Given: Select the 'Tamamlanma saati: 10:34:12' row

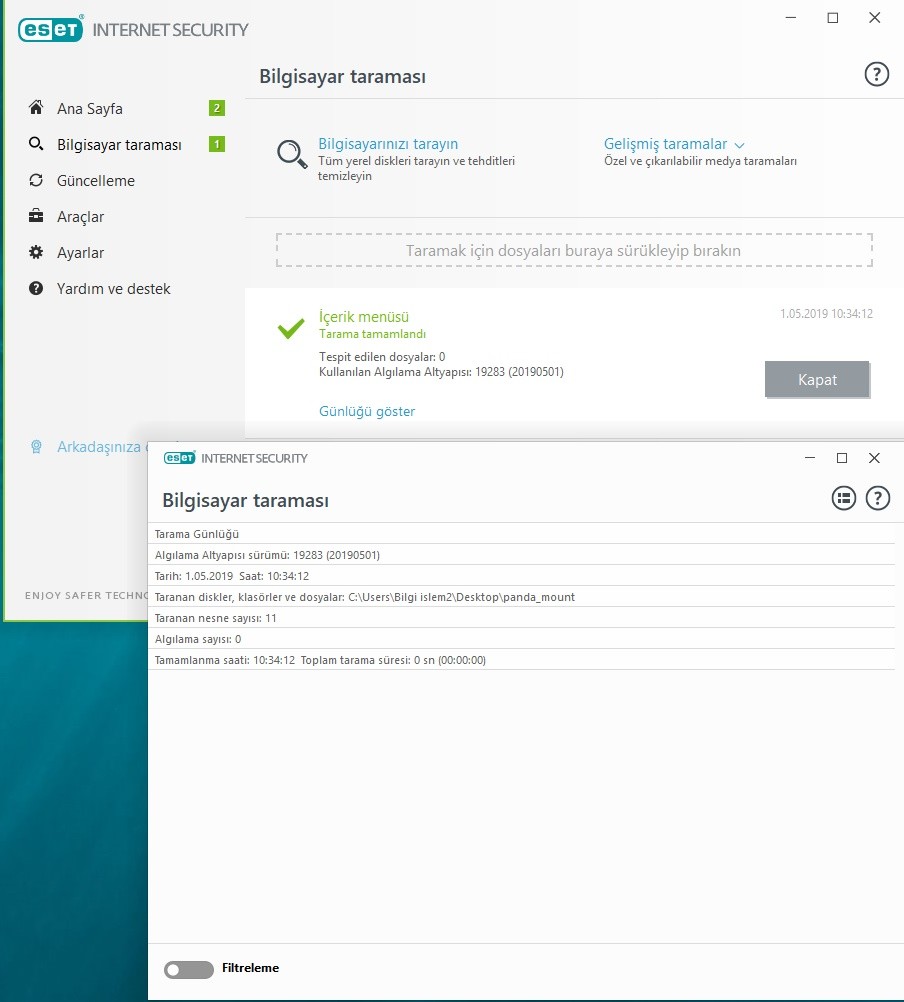Looking at the screenshot, I should pyautogui.click(x=521, y=660).
